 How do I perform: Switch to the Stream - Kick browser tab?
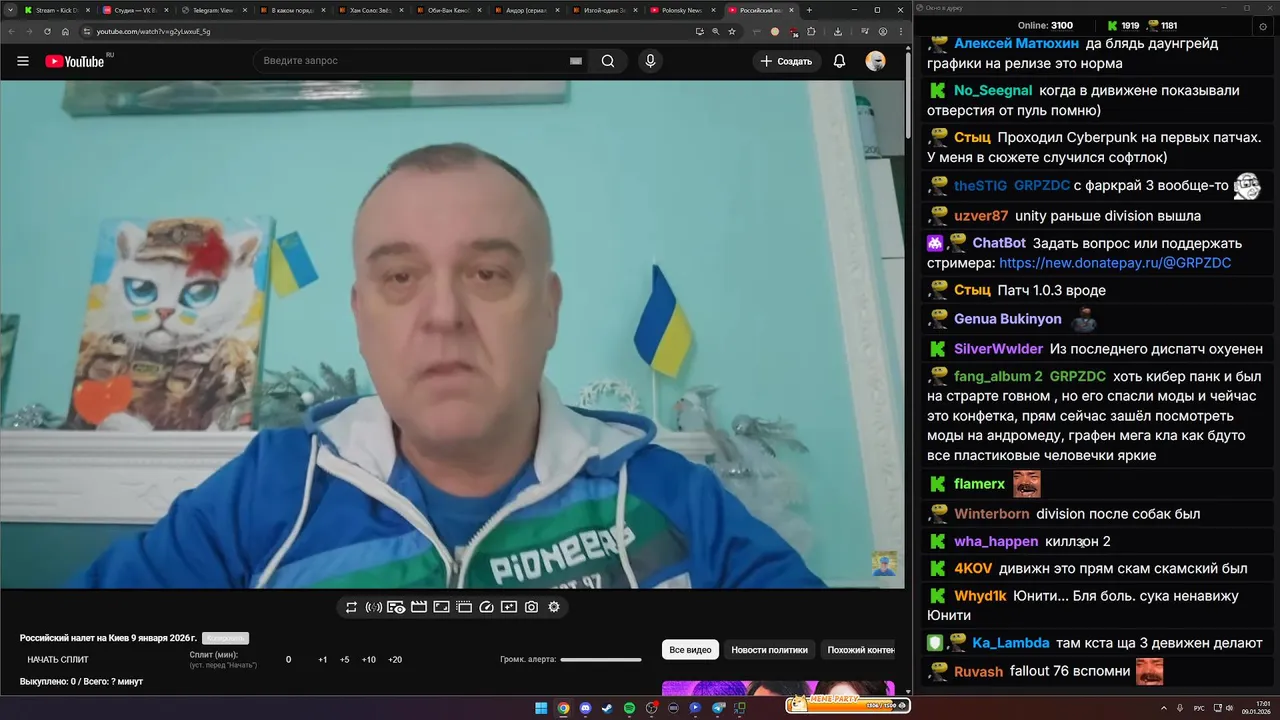pos(58,10)
